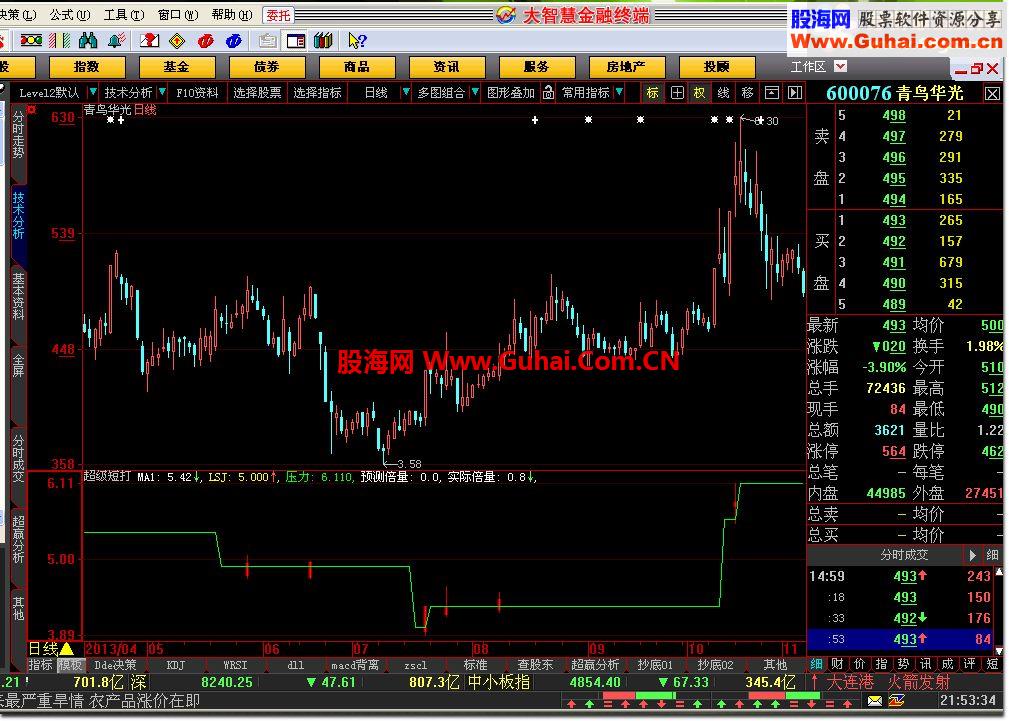This screenshot has height=721, width=1009.
Task: Select the binoculars stock search icon
Action: click(x=87, y=42)
